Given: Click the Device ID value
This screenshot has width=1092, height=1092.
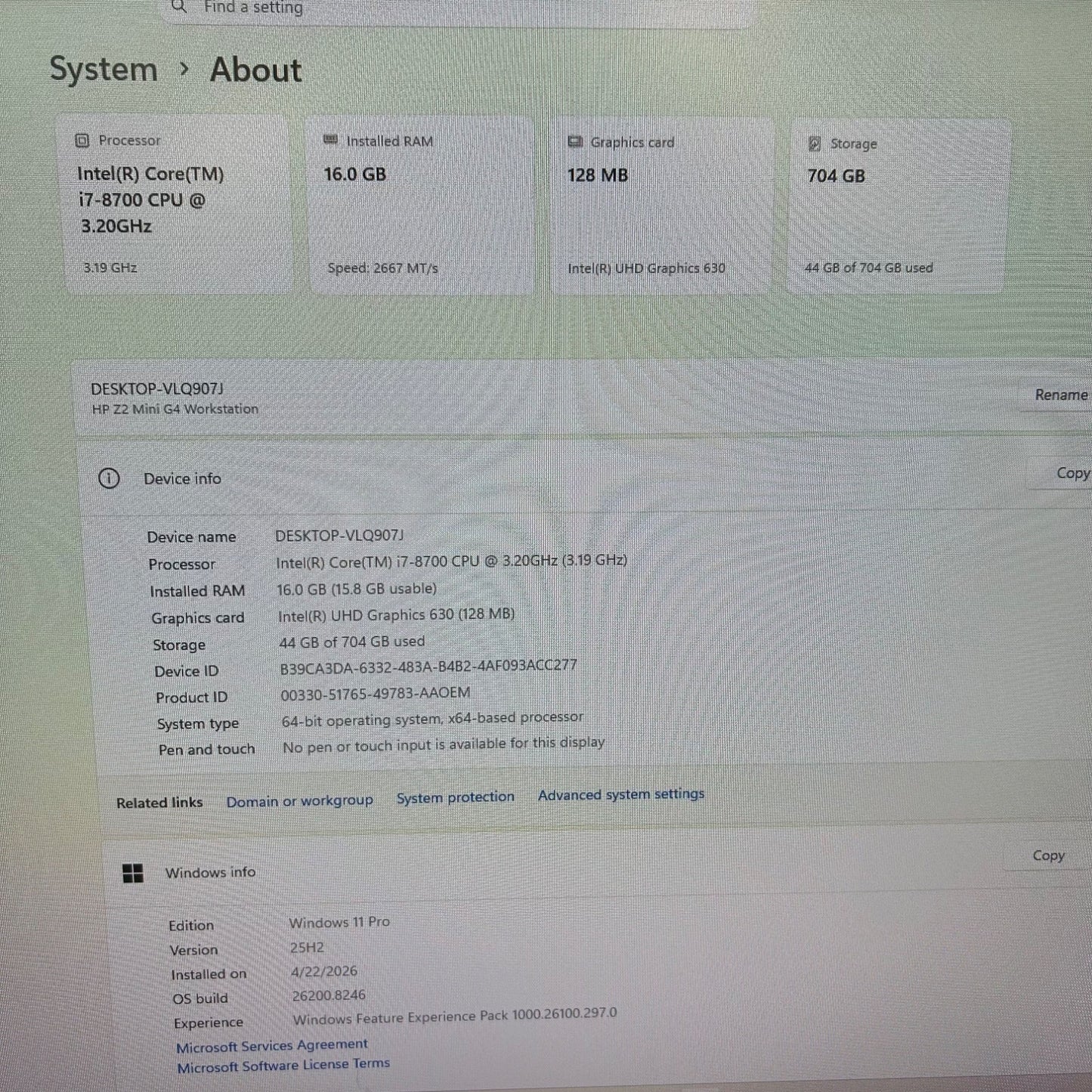Looking at the screenshot, I should pyautogui.click(x=428, y=667).
